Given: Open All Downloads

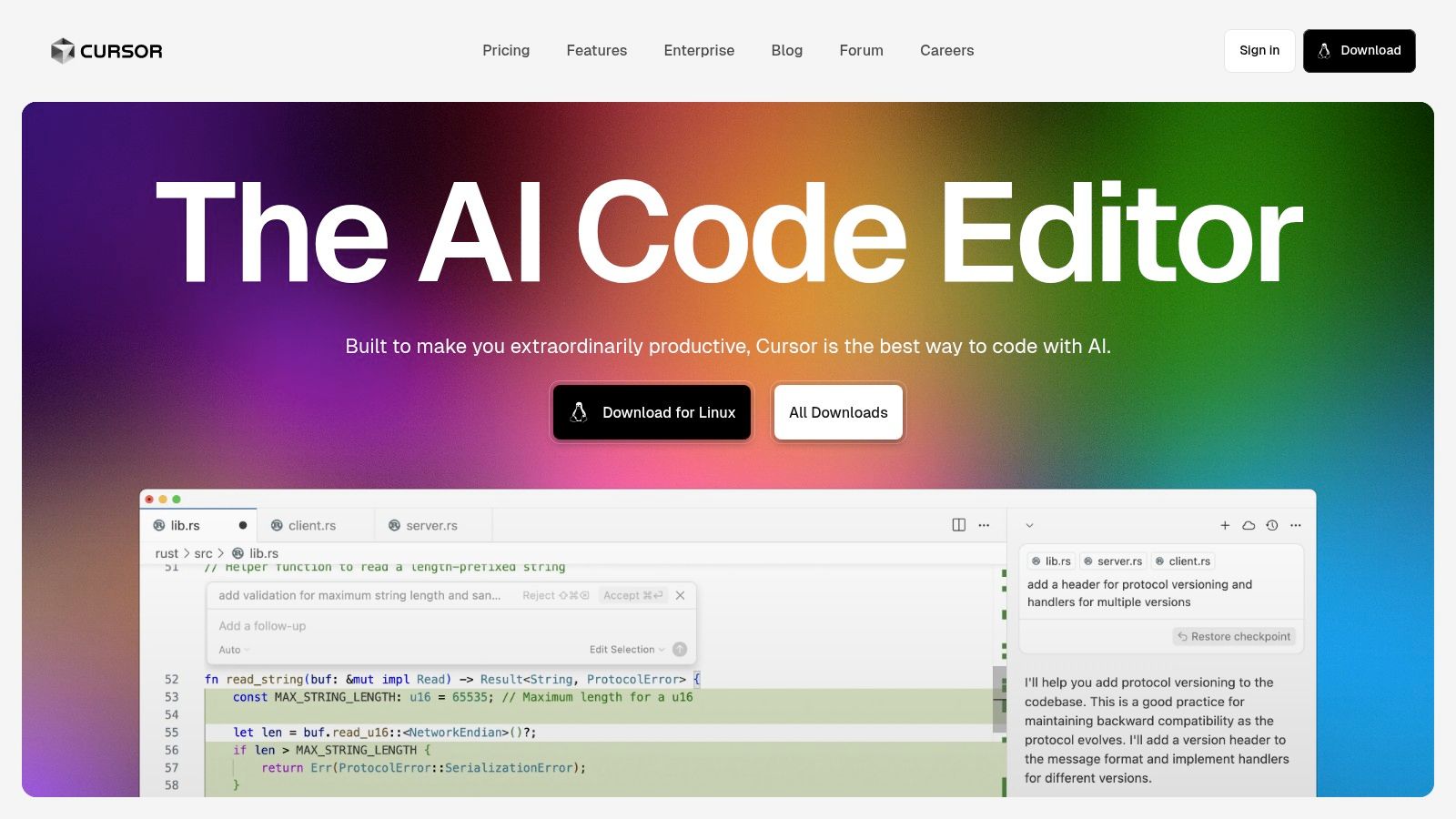Looking at the screenshot, I should click(x=838, y=412).
